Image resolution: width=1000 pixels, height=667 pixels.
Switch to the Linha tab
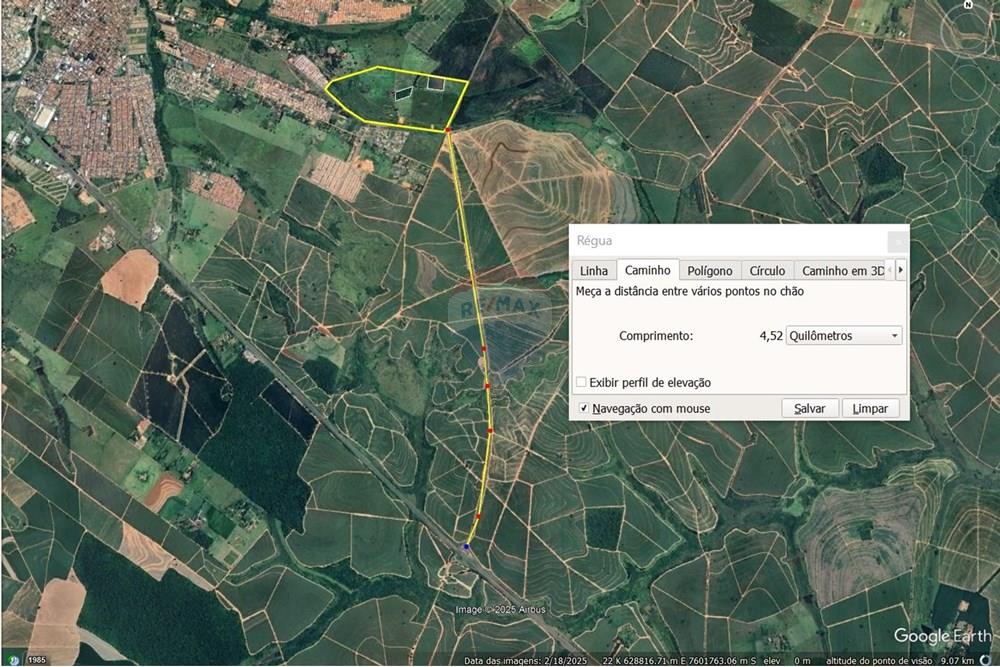[593, 271]
